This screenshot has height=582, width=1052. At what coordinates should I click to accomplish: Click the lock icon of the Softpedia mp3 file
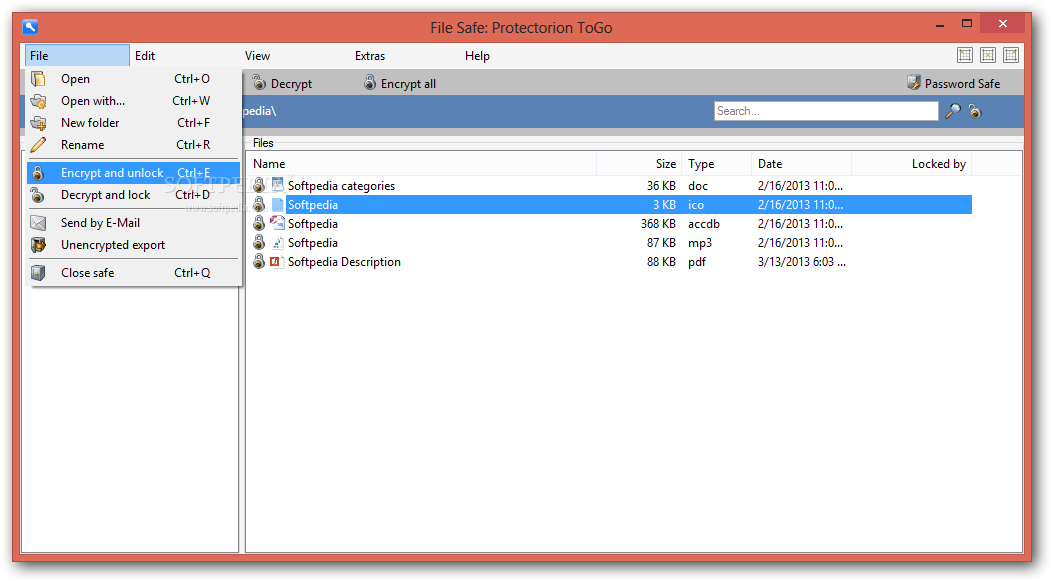(x=259, y=242)
